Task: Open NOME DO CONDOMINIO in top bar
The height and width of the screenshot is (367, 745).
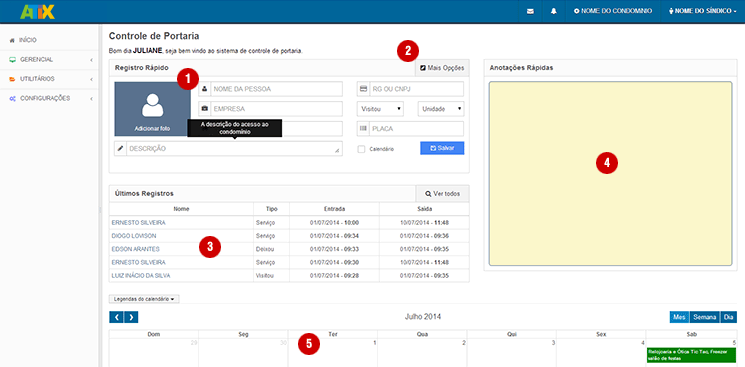Action: pos(613,11)
